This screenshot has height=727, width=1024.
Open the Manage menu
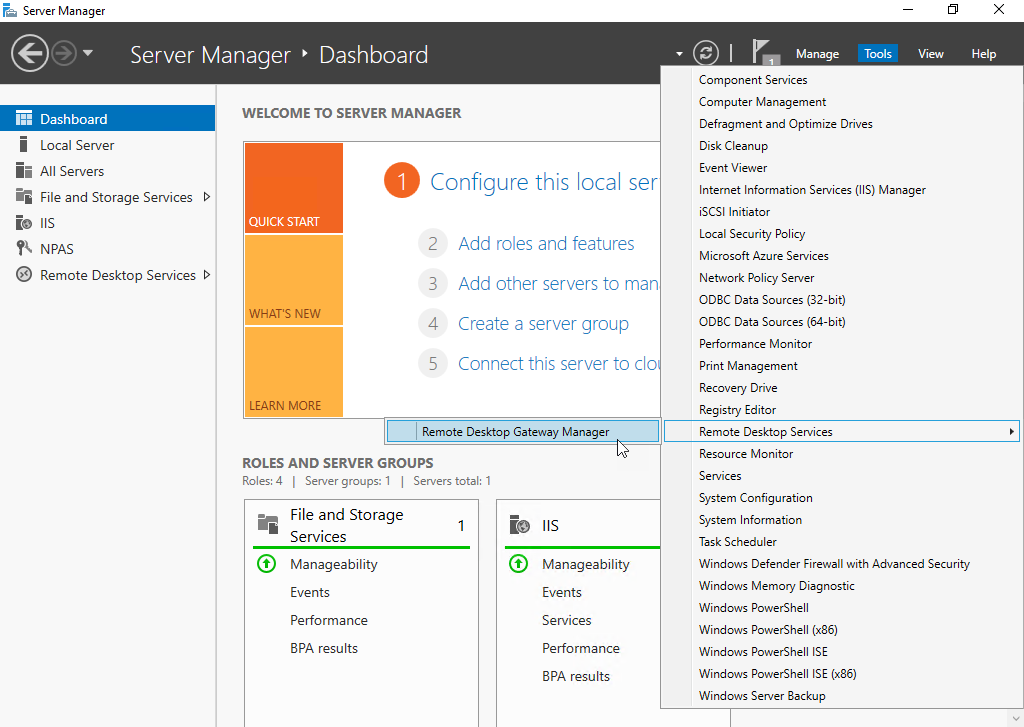click(x=817, y=54)
